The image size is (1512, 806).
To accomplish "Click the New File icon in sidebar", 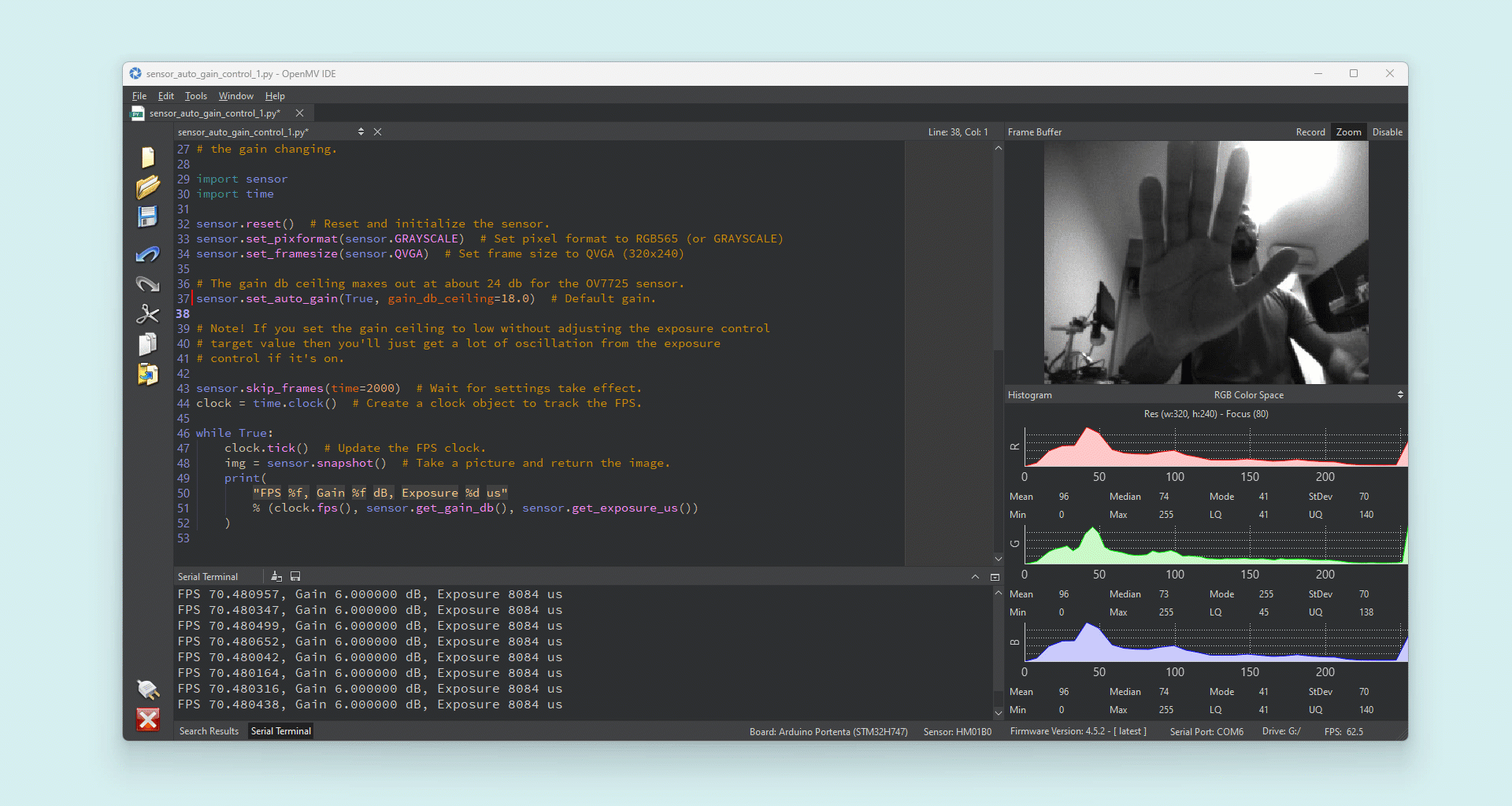I will (147, 157).
